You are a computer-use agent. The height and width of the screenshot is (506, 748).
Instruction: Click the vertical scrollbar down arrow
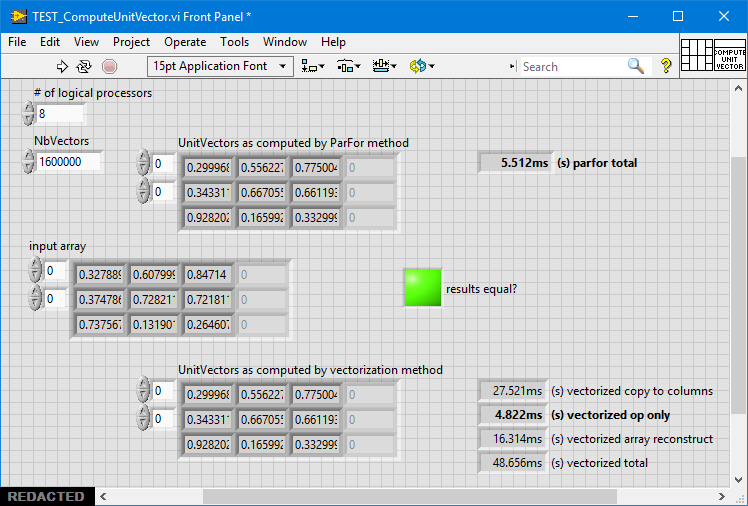pyautogui.click(x=738, y=479)
